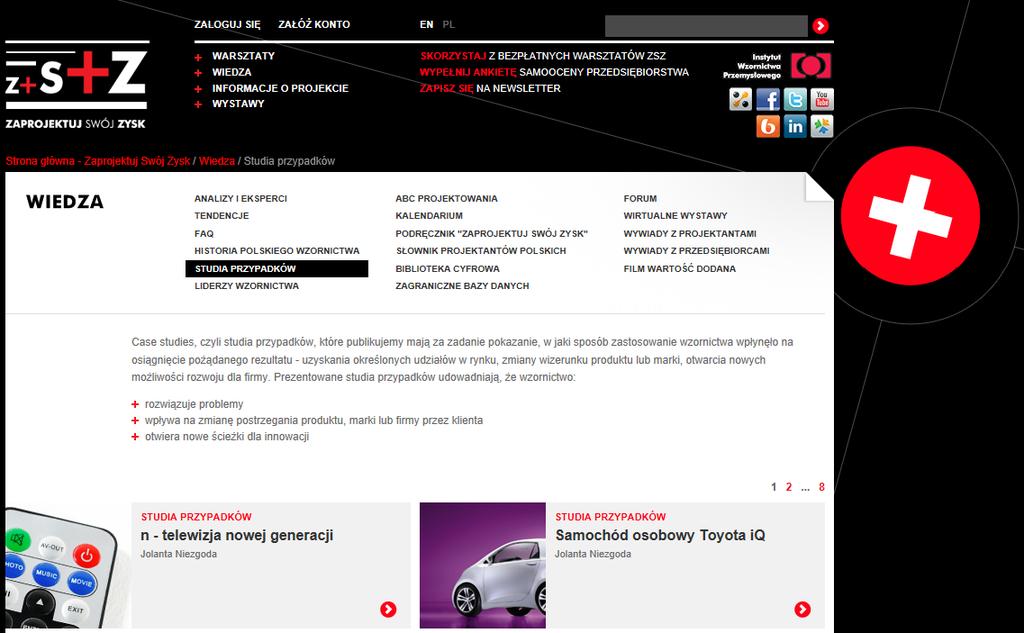Open the Facebook social icon
The image size is (1024, 633).
768,99
